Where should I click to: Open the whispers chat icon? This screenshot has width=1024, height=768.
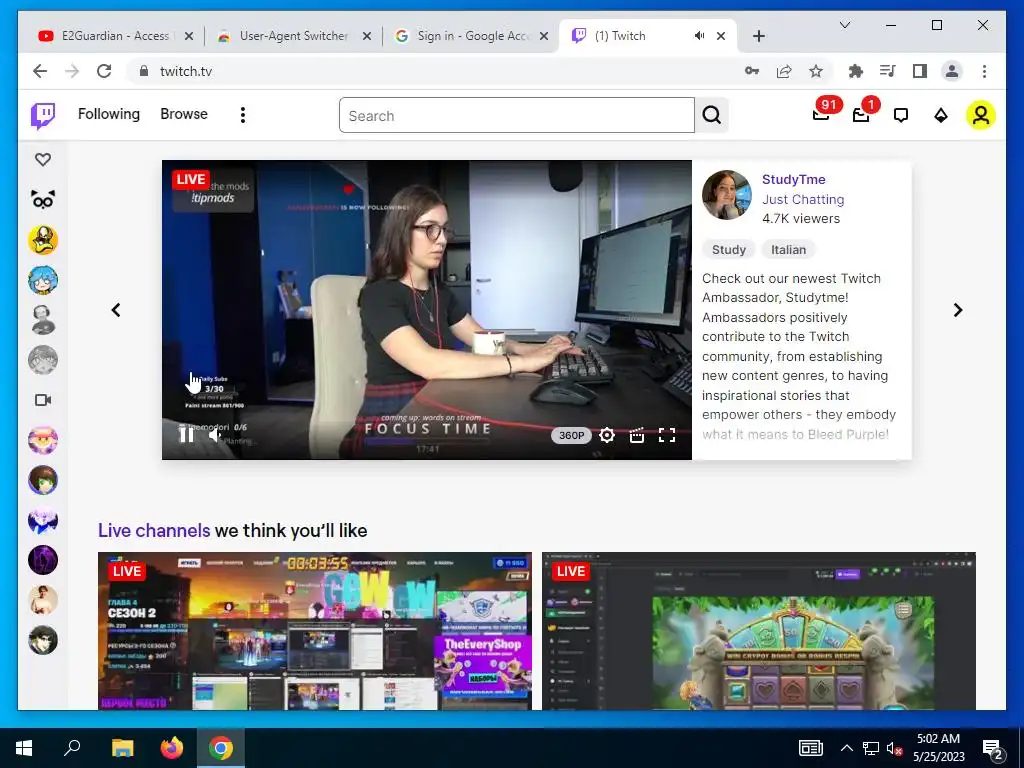pos(901,116)
